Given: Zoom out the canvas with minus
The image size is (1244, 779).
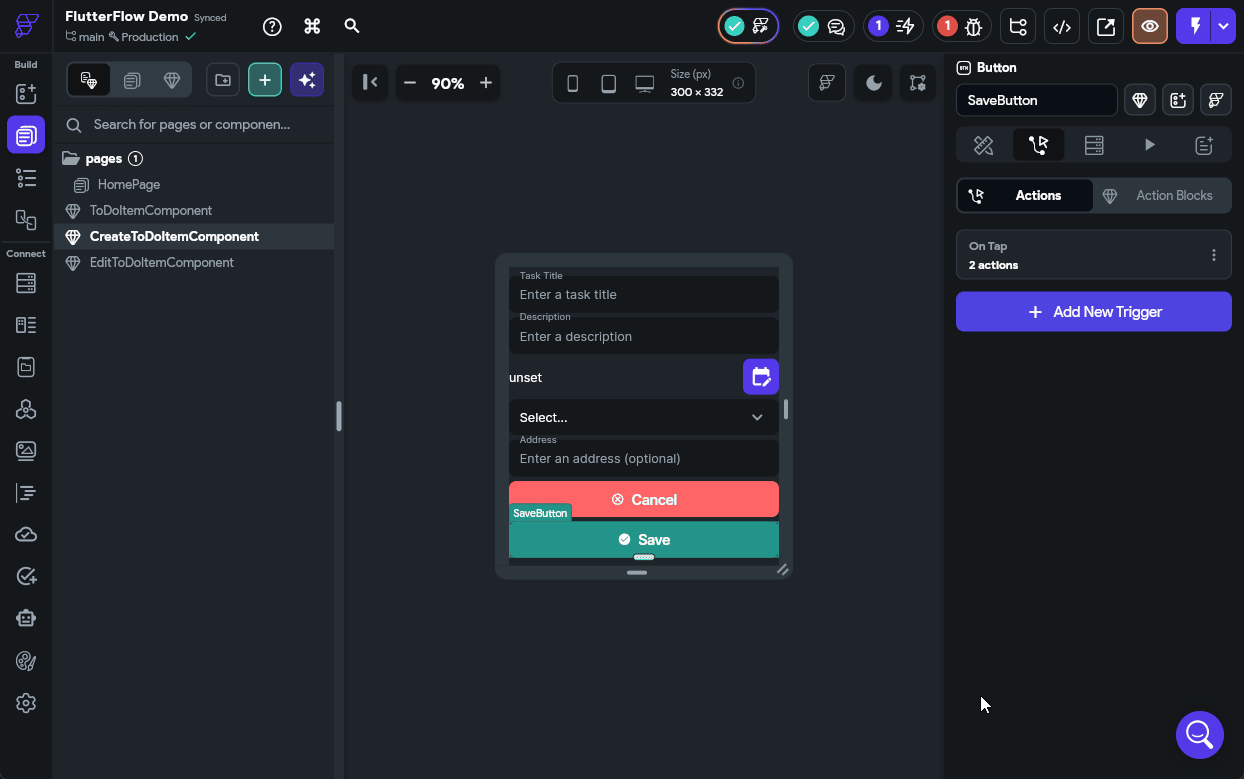Looking at the screenshot, I should point(410,83).
